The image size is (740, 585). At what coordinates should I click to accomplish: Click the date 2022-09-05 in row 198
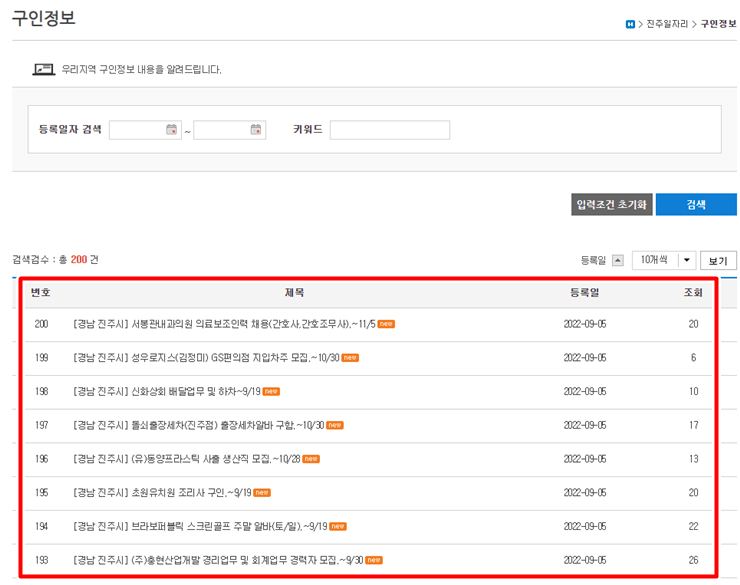[x=585, y=392]
